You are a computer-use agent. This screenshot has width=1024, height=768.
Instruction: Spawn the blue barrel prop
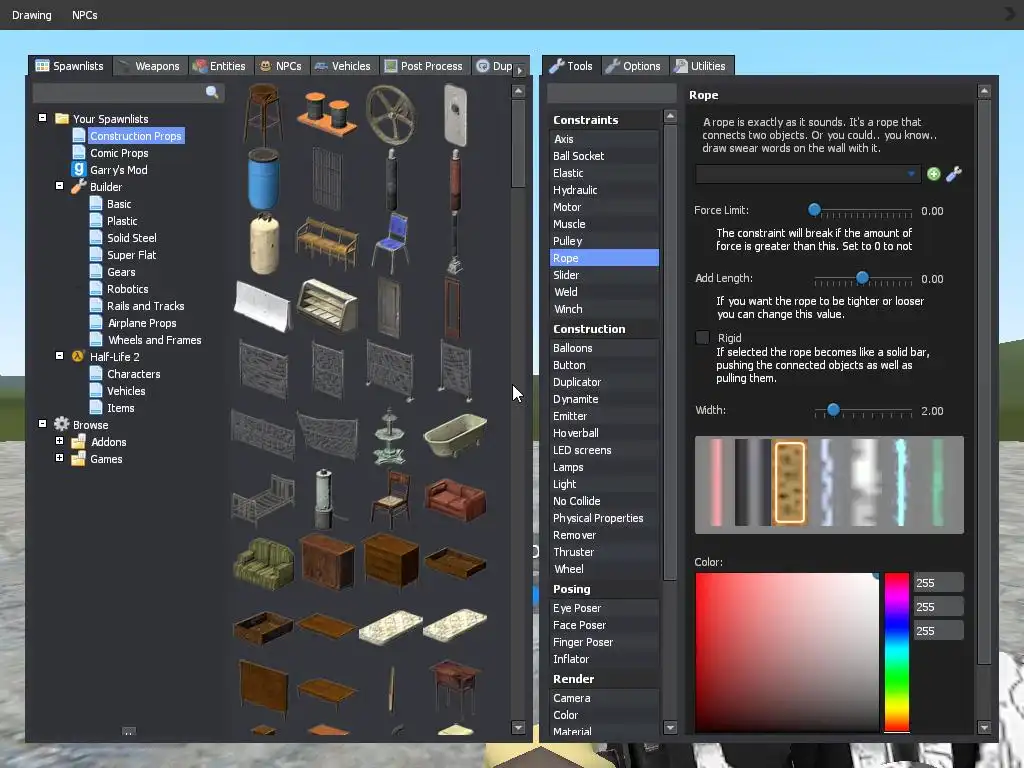264,178
